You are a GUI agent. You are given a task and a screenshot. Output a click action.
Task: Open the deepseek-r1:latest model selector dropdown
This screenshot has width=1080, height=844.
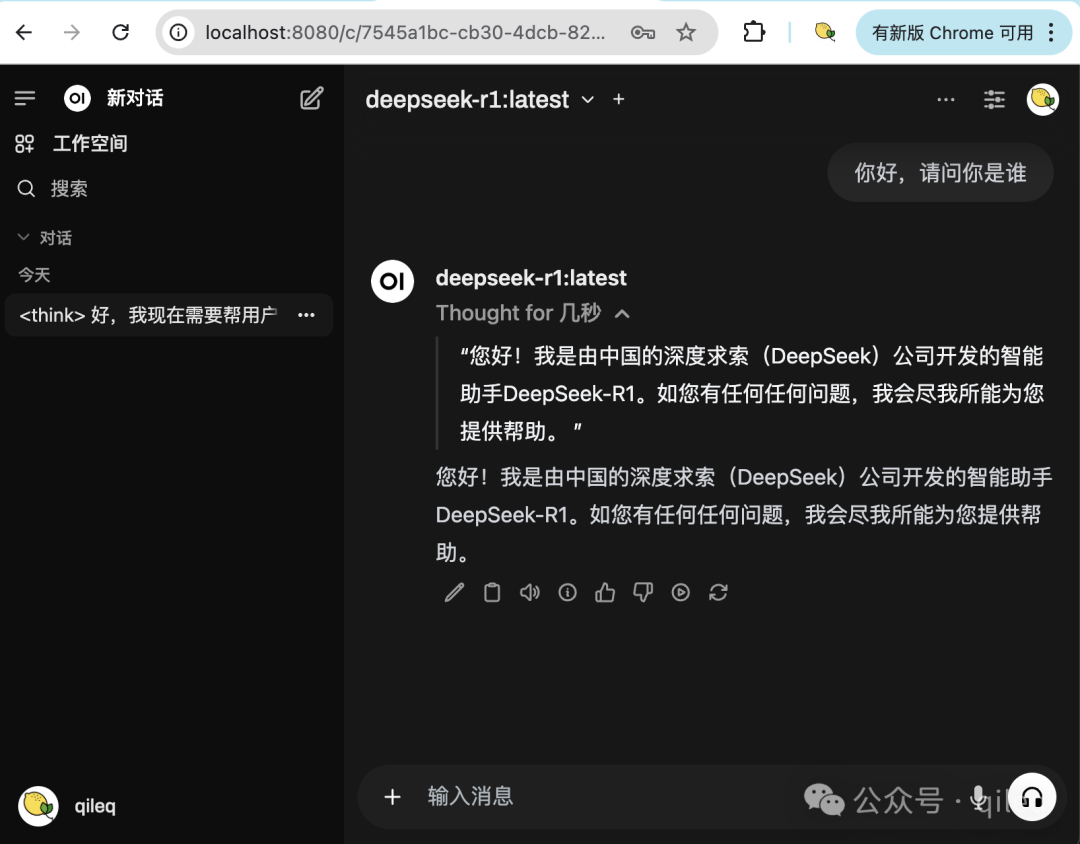pos(479,100)
